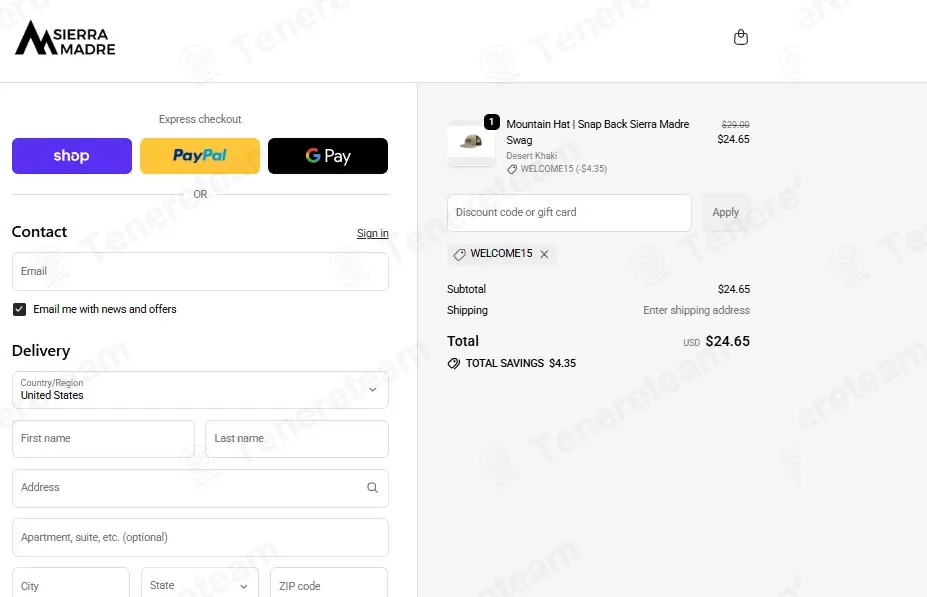Click the Contact section heading
927x597 pixels.
click(x=40, y=232)
